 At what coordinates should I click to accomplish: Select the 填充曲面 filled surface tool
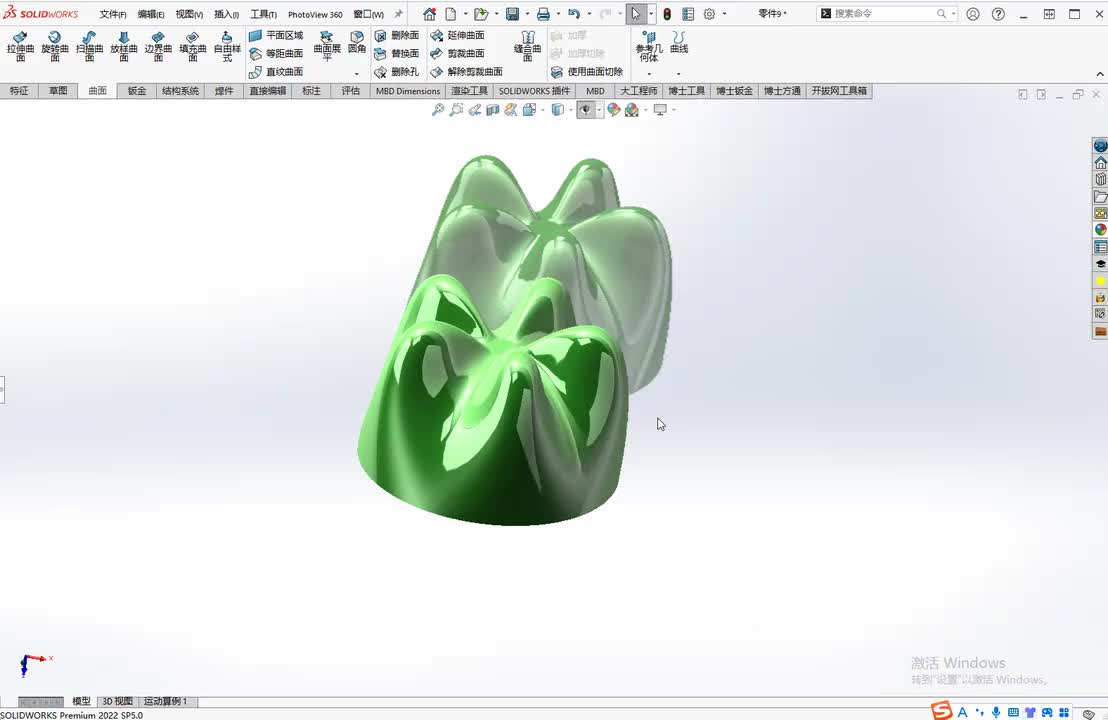click(x=193, y=47)
